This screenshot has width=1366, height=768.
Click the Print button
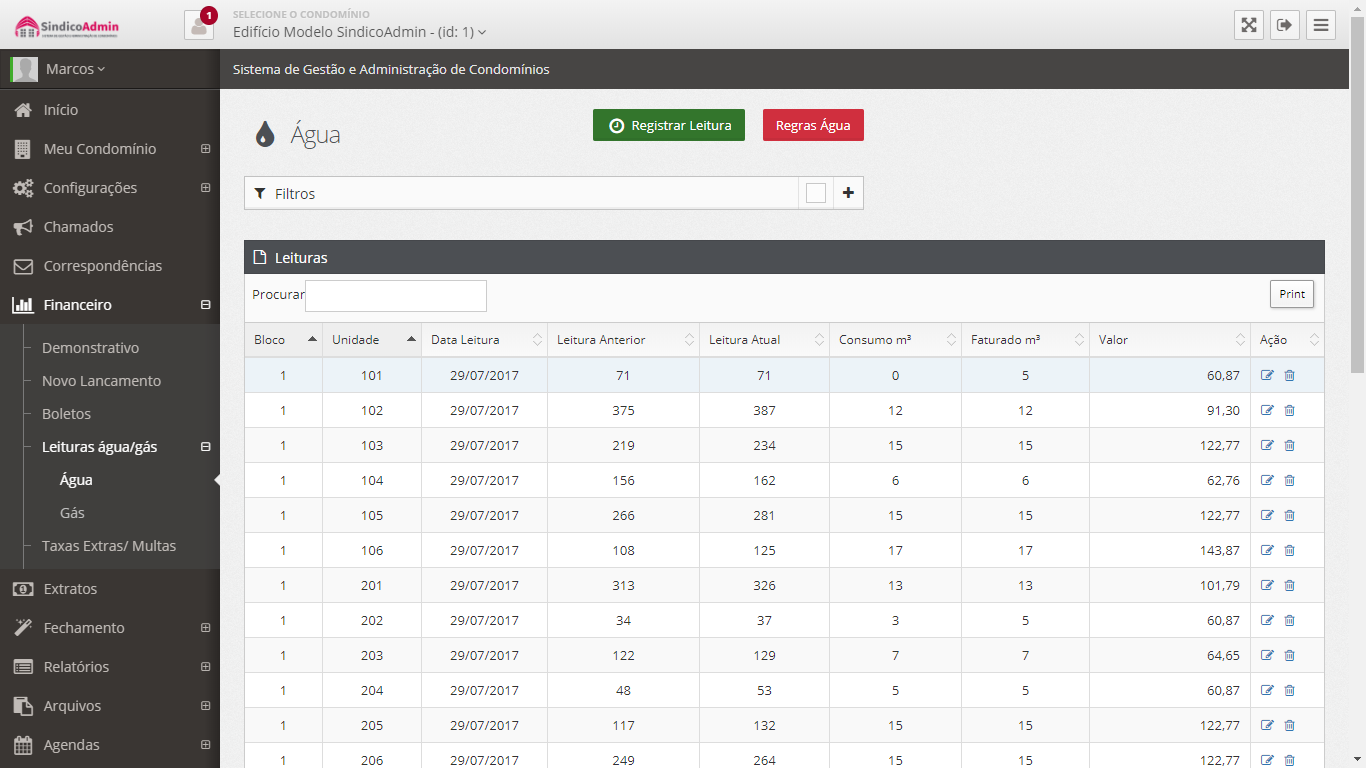[1292, 294]
